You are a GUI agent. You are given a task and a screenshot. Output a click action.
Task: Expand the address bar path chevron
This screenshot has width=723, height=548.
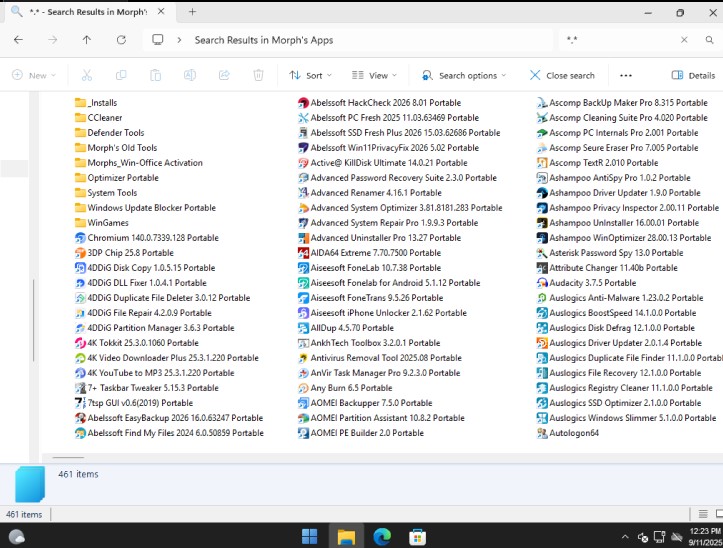(x=179, y=40)
